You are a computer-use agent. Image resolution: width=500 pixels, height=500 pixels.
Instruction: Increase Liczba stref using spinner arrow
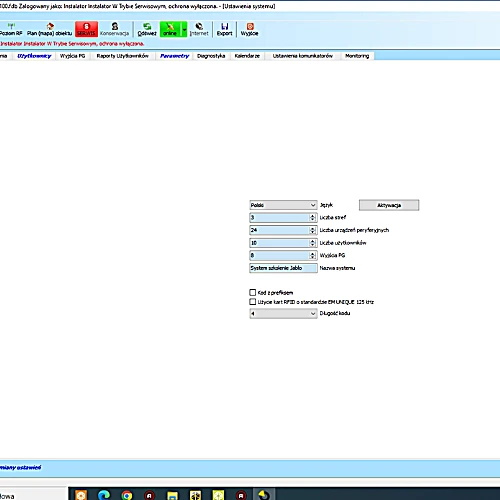coord(312,216)
